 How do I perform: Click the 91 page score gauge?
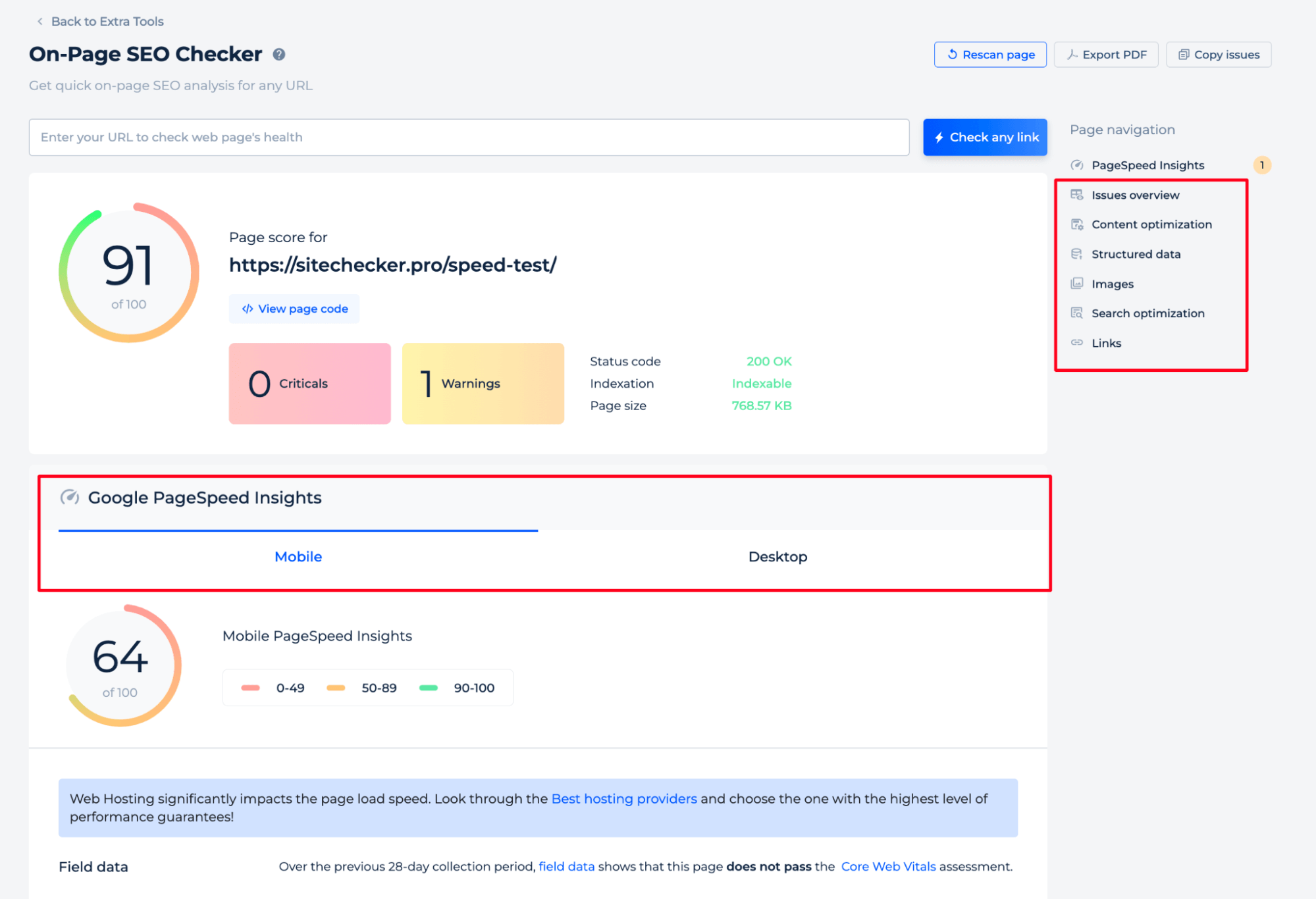(x=129, y=273)
